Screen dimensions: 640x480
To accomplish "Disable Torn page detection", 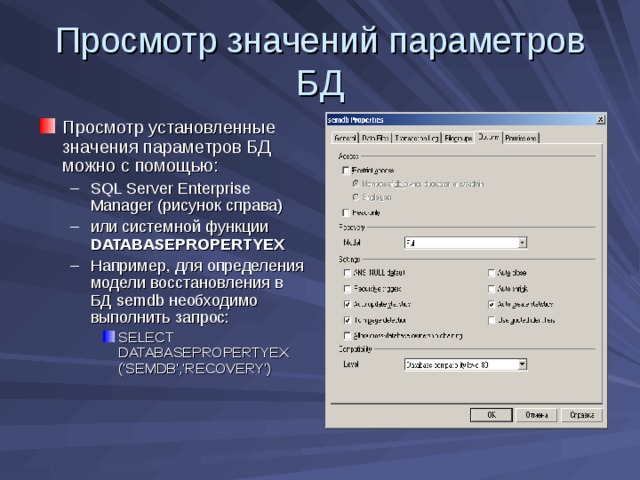I will [x=347, y=320].
